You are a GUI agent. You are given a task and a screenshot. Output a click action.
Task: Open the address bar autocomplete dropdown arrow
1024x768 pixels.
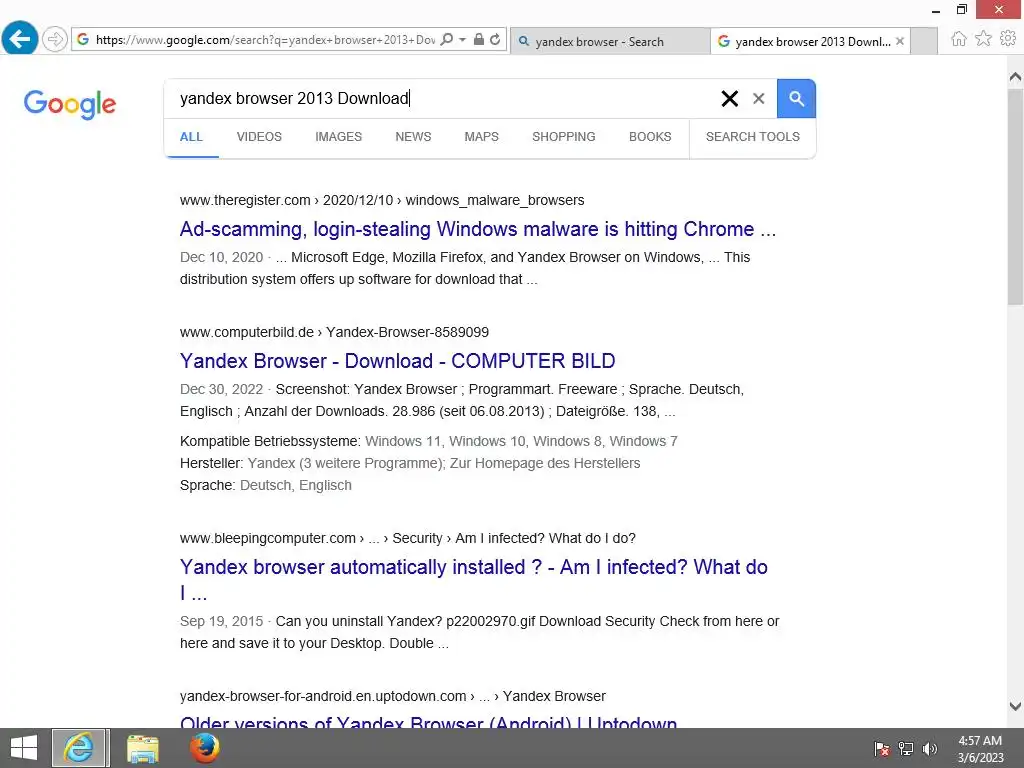(x=462, y=40)
